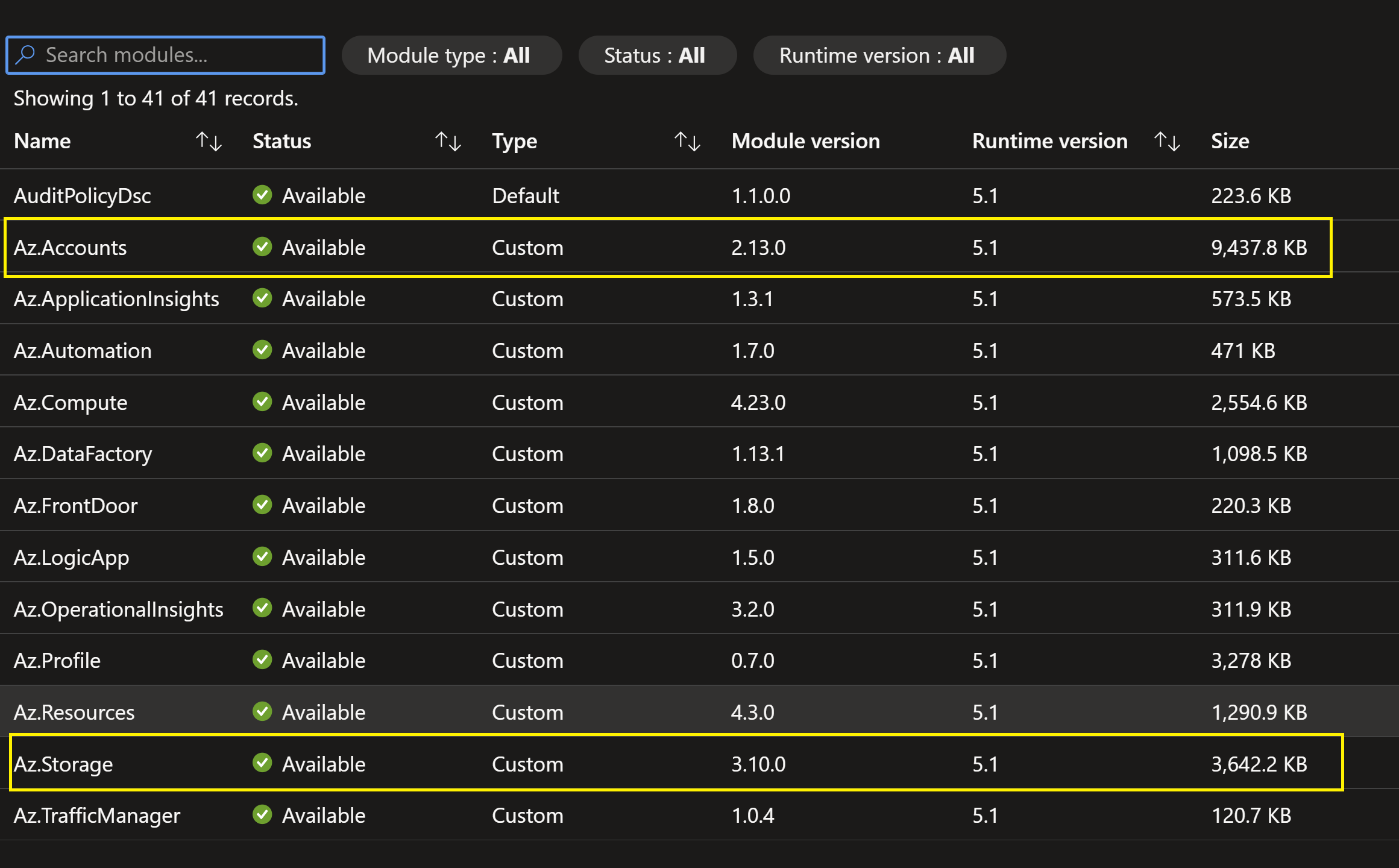The image size is (1399, 868).
Task: Select the Az.Profile row name
Action: 57,661
